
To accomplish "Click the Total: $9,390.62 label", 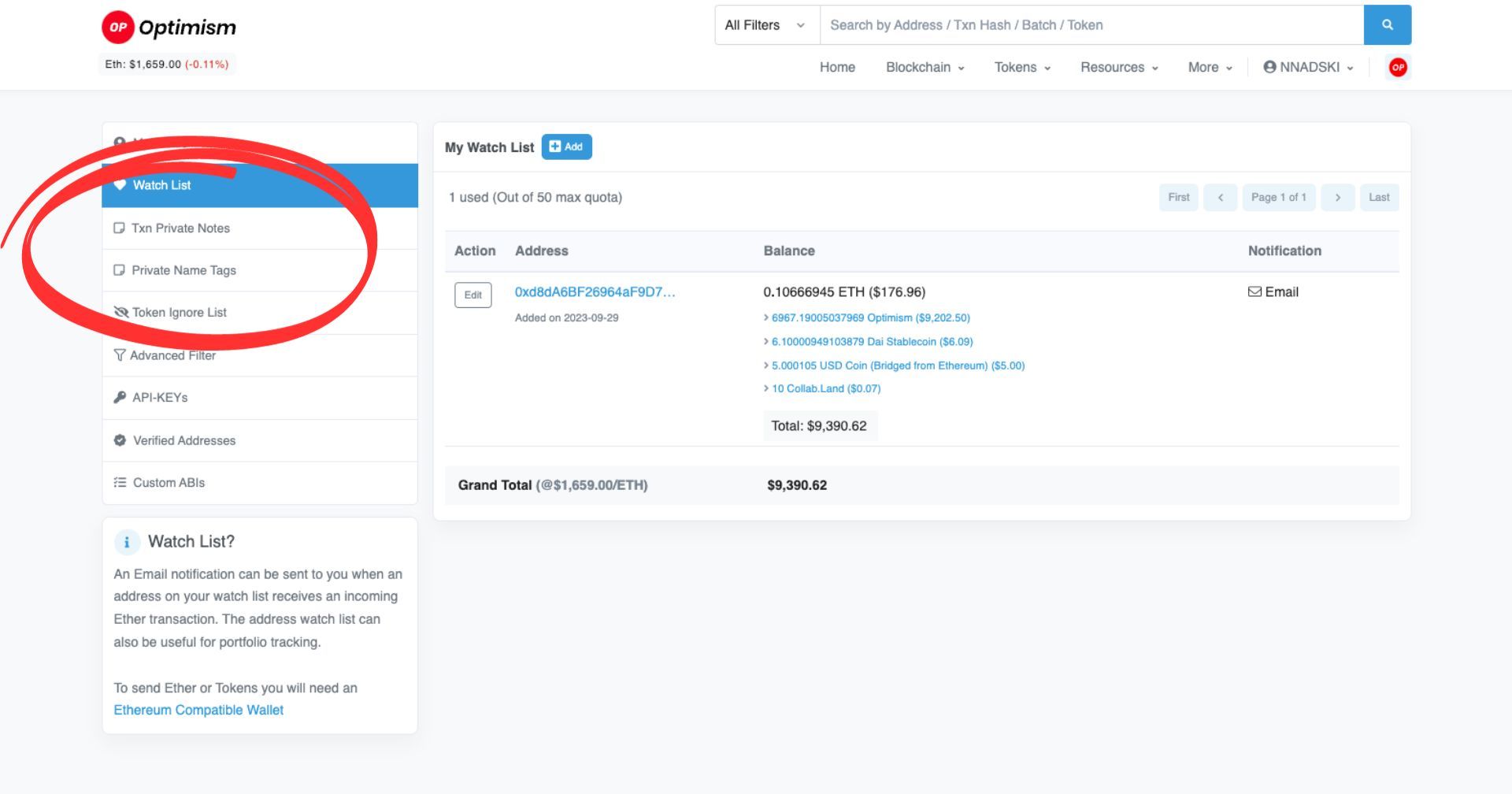I will [x=819, y=426].
